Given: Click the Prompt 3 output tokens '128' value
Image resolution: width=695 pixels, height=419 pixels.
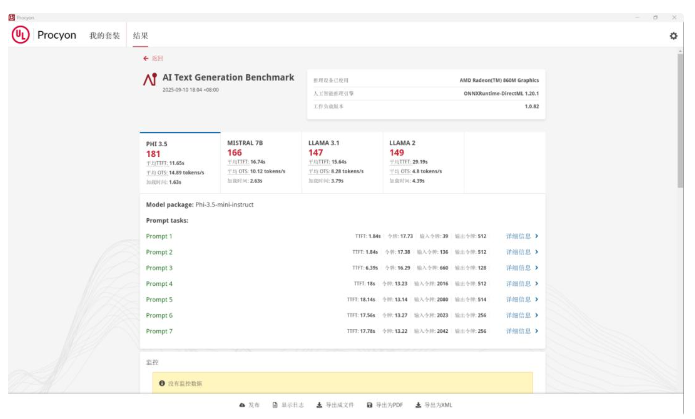Looking at the screenshot, I should pos(482,268).
